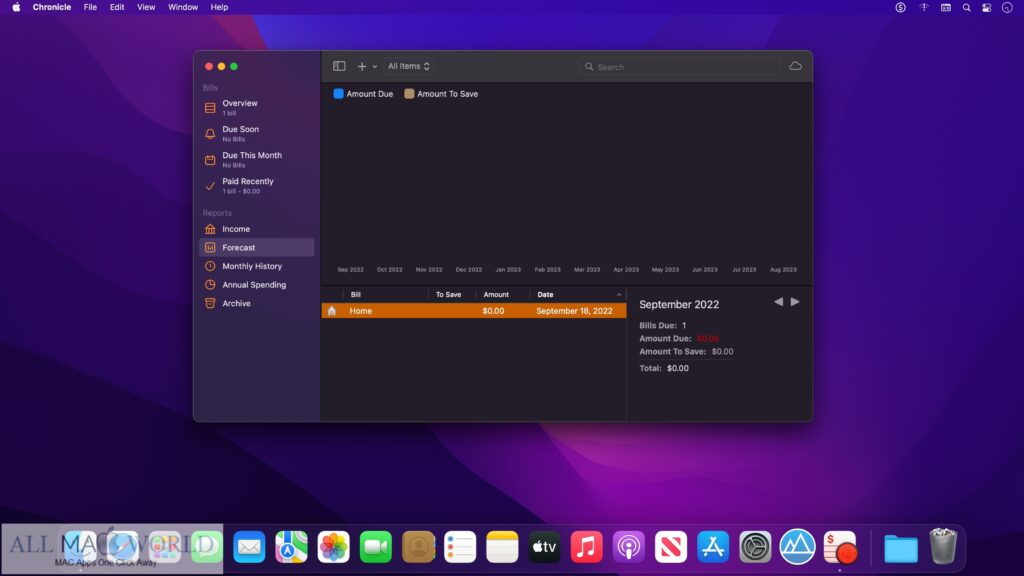Open Due Soon in the sidebar
Viewport: 1024px width, 576px height.
point(257,133)
